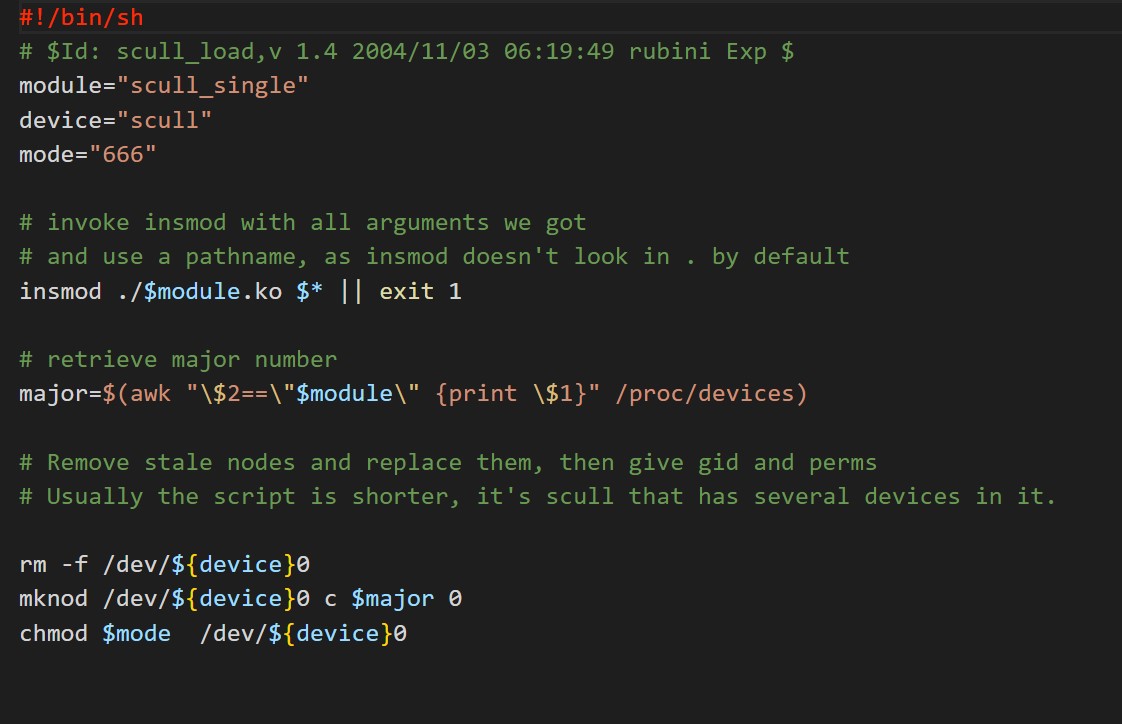Click the chmod command word

pyautogui.click(x=53, y=633)
